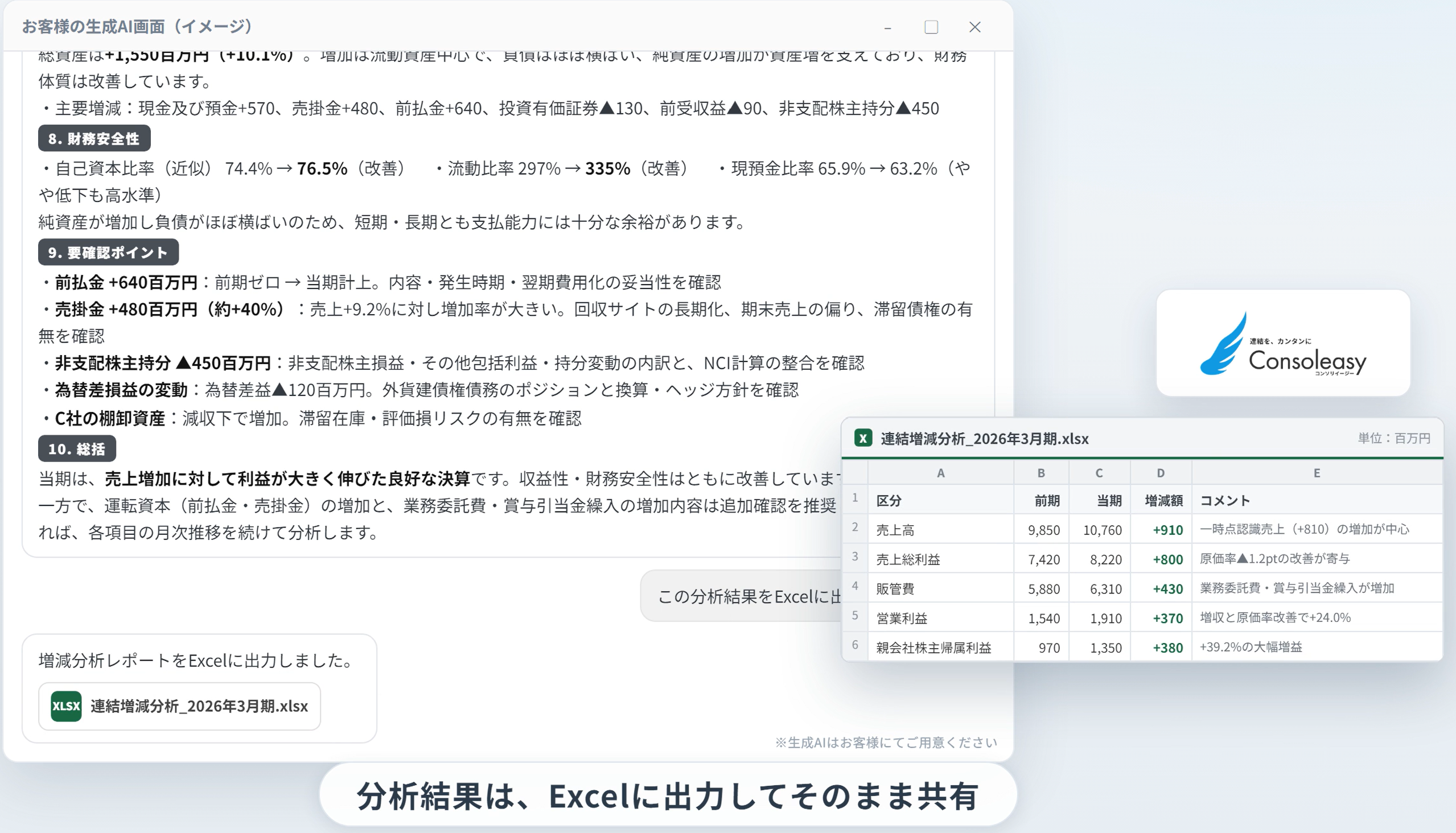This screenshot has height=833, width=1456.
Task: Click the 970 cell
Action: pos(1041,647)
